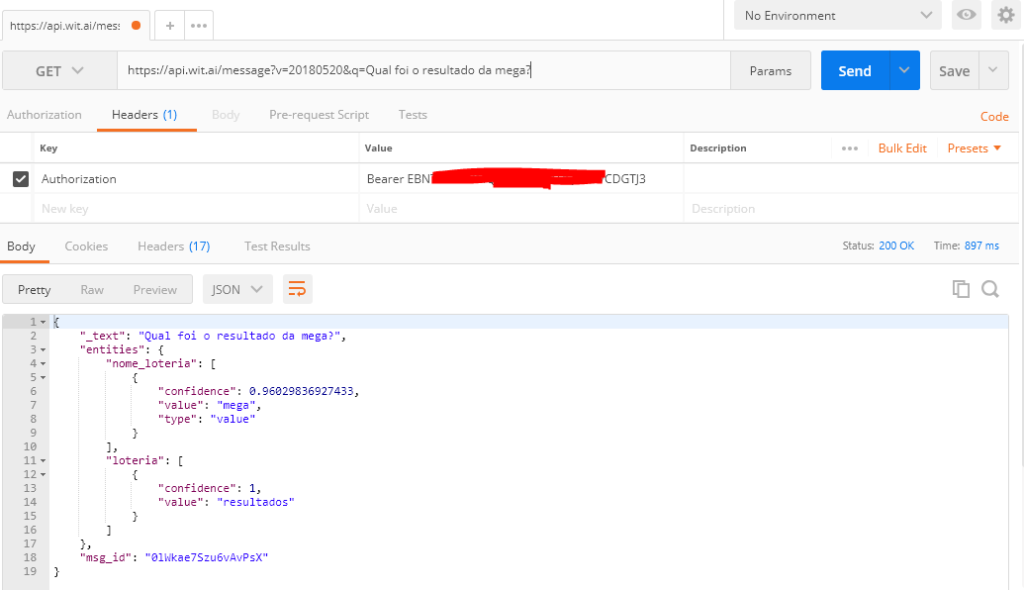Click the environment quick look eye icon

pos(966,15)
